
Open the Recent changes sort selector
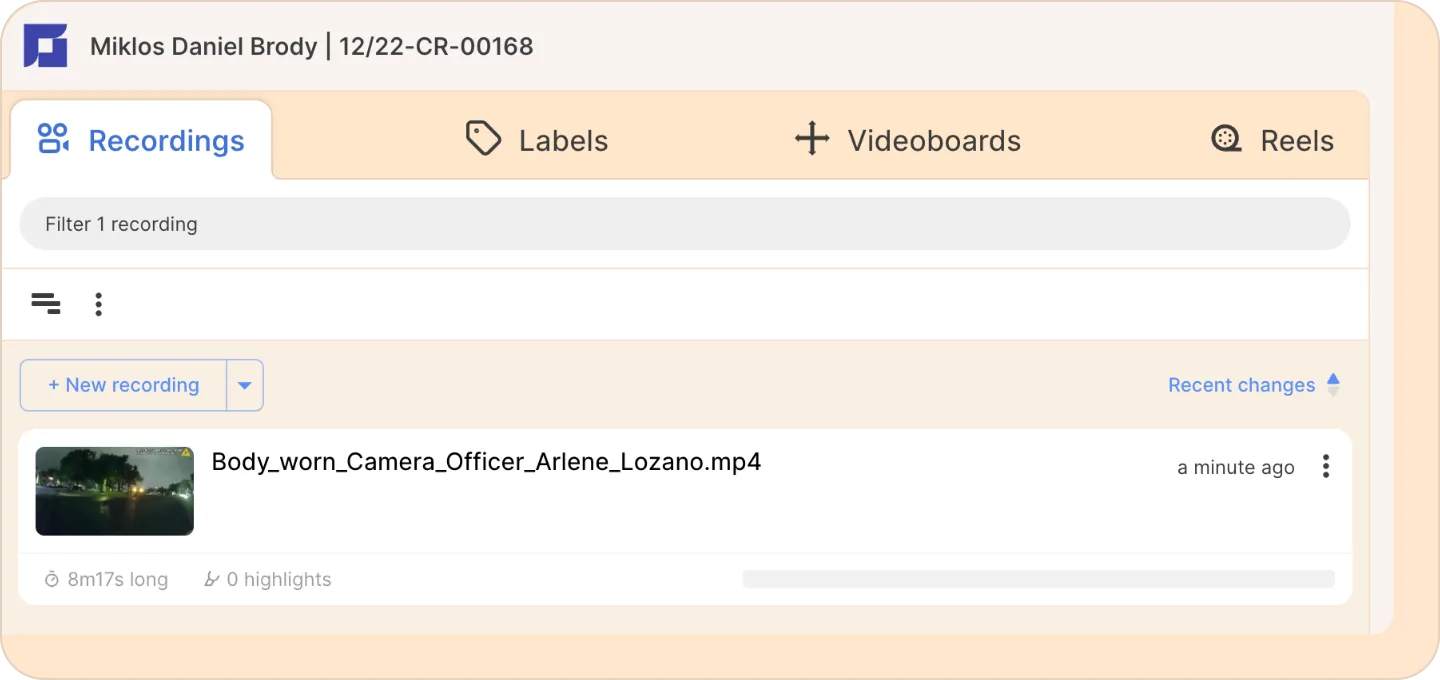tap(1241, 385)
